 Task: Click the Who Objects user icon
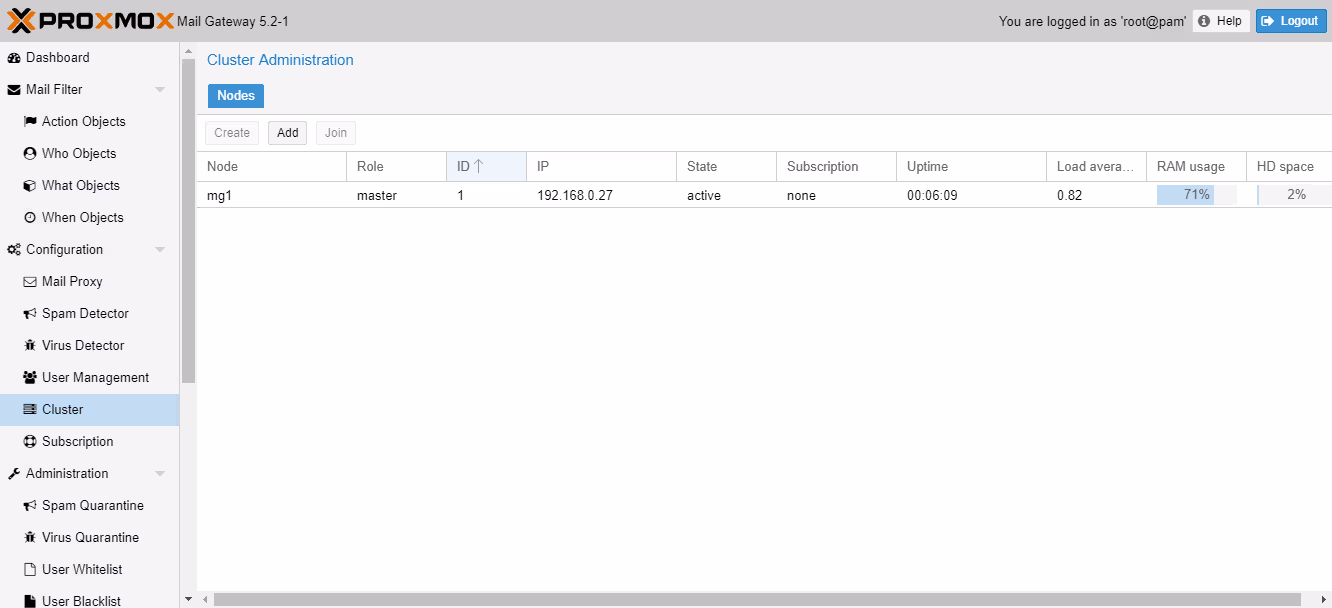[30, 154]
